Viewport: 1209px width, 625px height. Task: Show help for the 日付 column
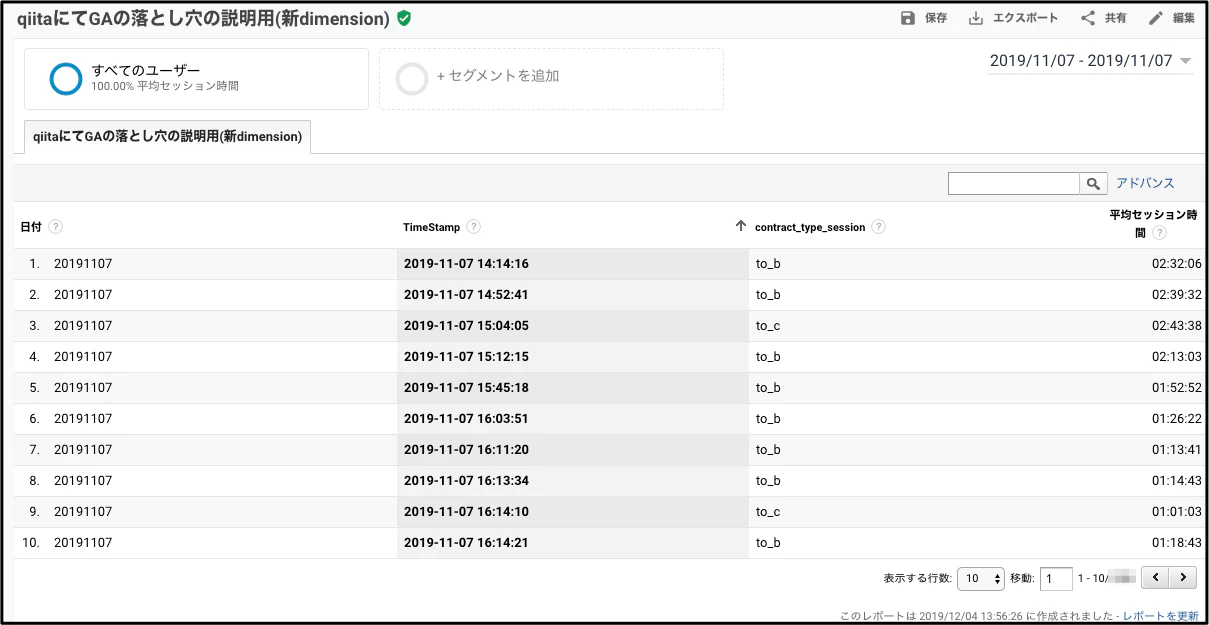pos(56,227)
